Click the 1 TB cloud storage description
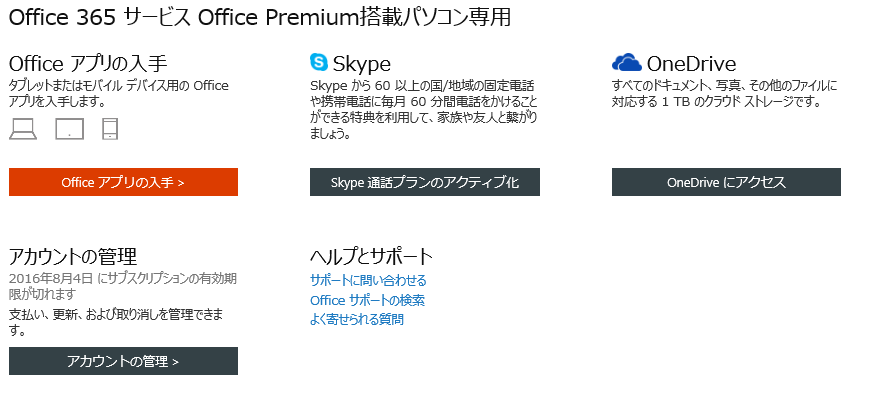The width and height of the screenshot is (869, 415). (x=724, y=94)
